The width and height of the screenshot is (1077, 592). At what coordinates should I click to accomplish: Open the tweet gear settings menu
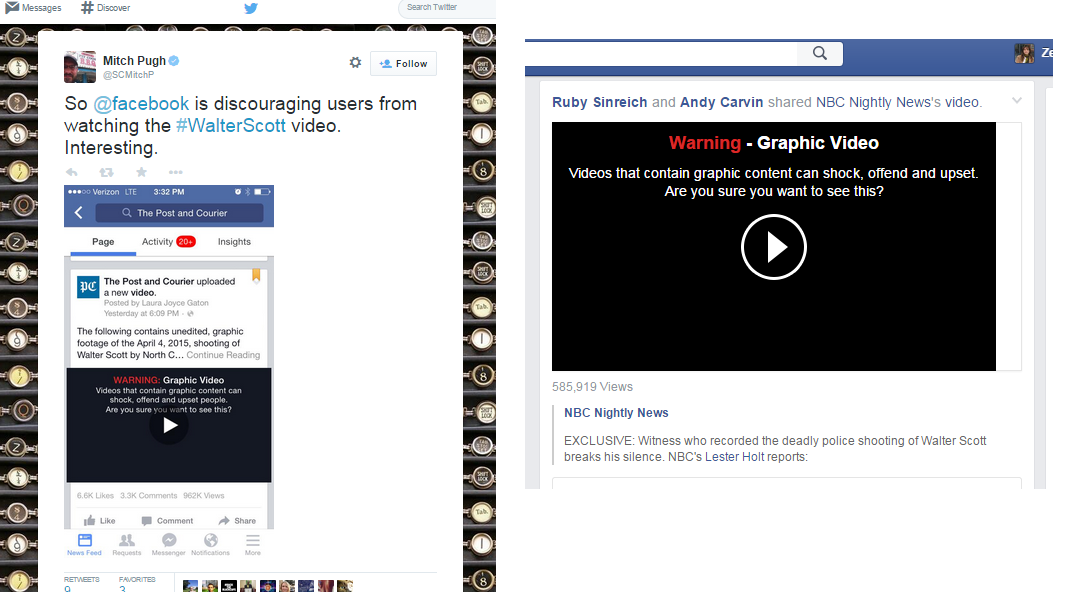coord(355,62)
